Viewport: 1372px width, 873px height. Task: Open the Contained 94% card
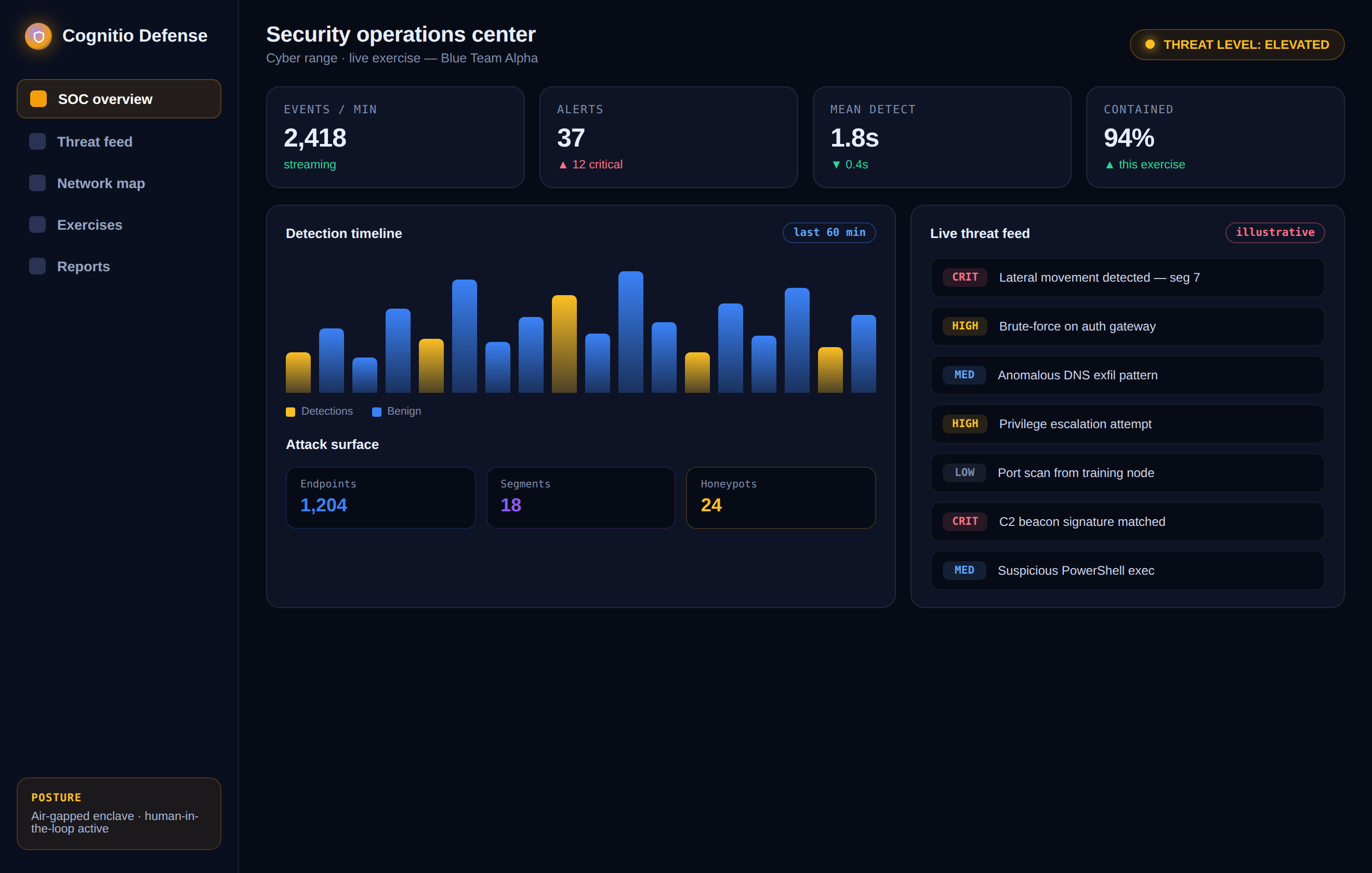point(1216,137)
